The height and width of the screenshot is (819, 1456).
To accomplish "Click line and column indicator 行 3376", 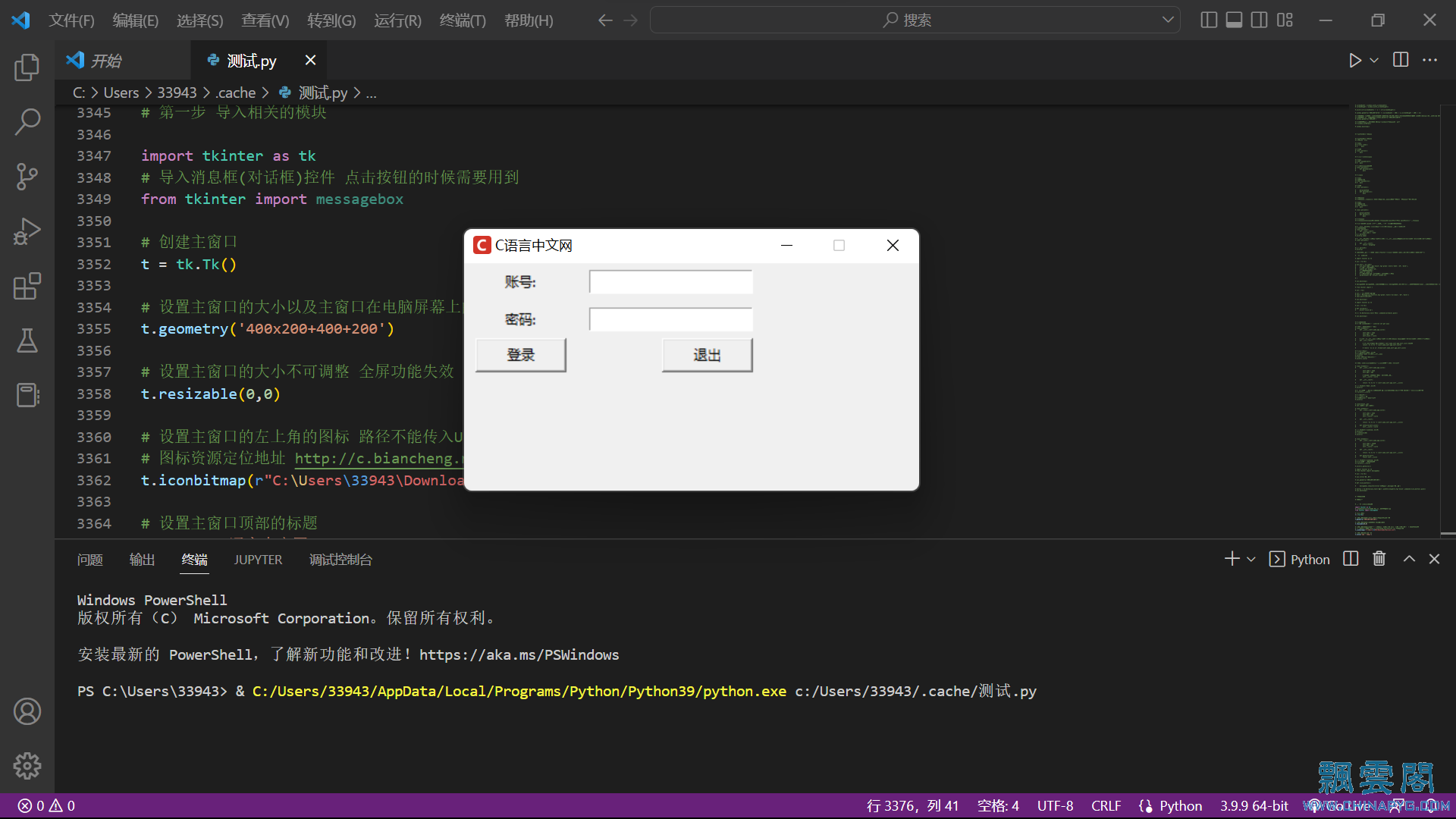I will tap(912, 805).
